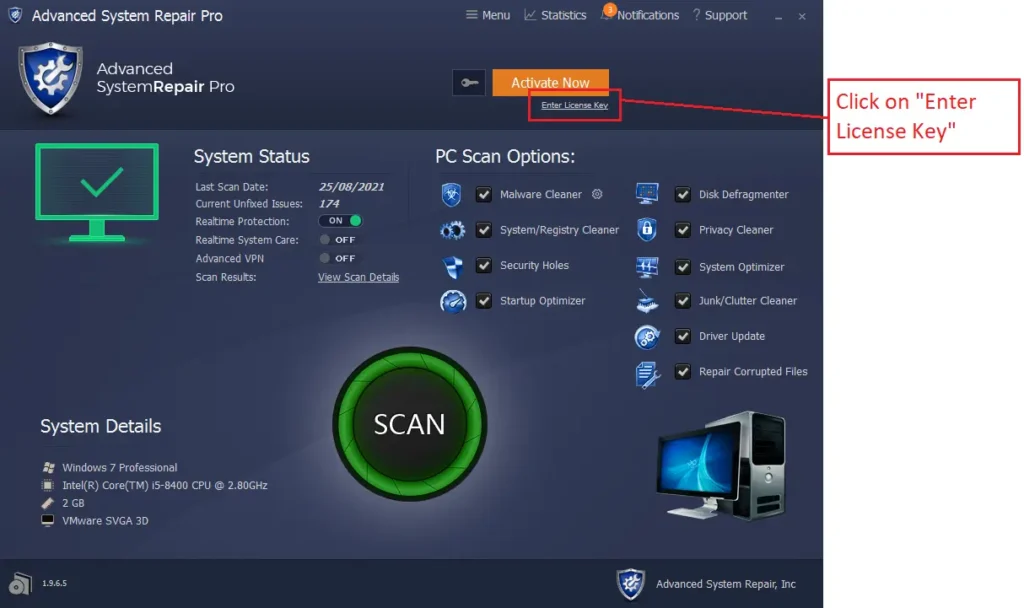
Task: Click the Disk Defragmenter monitor icon
Action: click(x=647, y=194)
